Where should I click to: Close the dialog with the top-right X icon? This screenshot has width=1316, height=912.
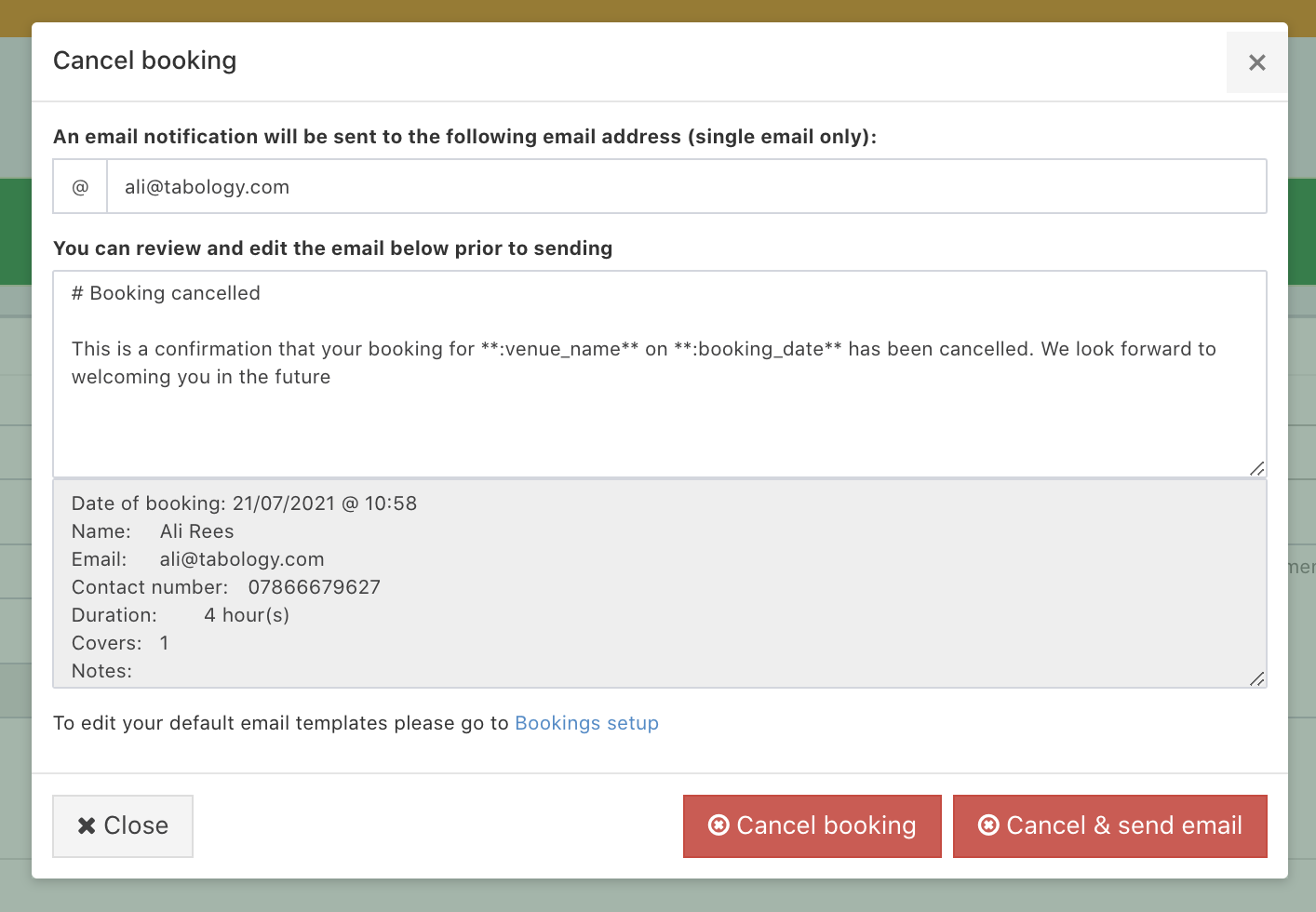[1256, 62]
